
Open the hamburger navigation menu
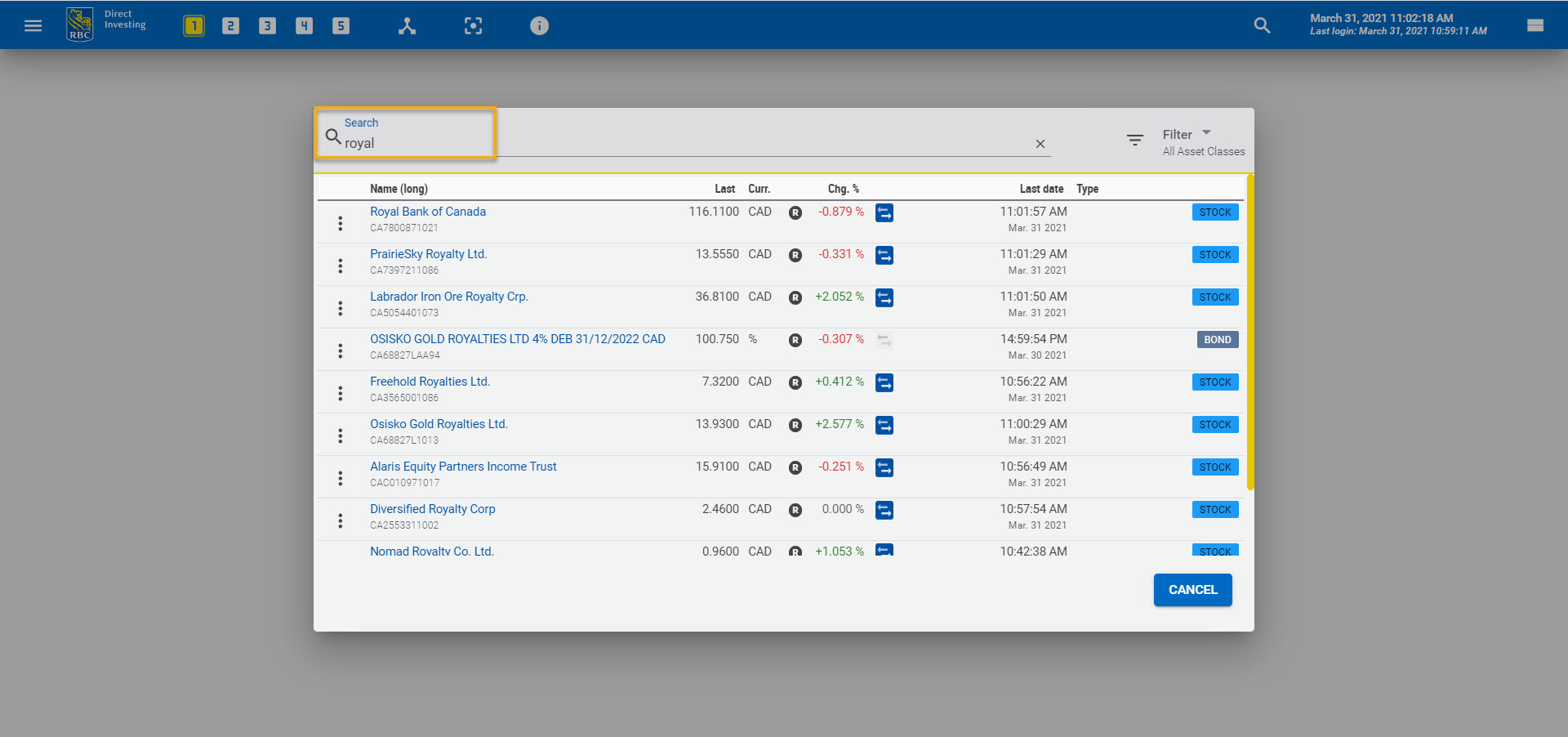[33, 25]
